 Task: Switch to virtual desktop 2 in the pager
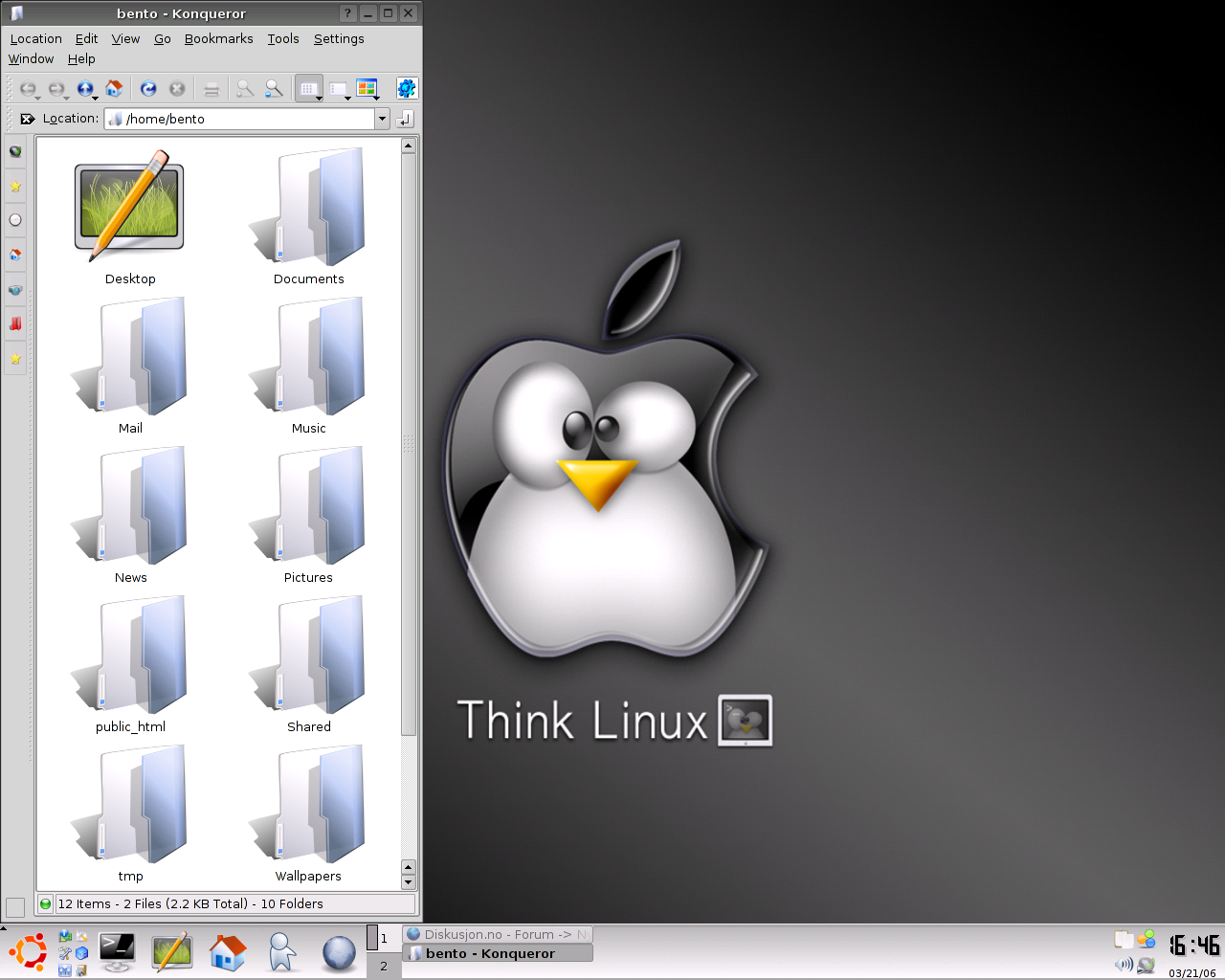tap(384, 966)
